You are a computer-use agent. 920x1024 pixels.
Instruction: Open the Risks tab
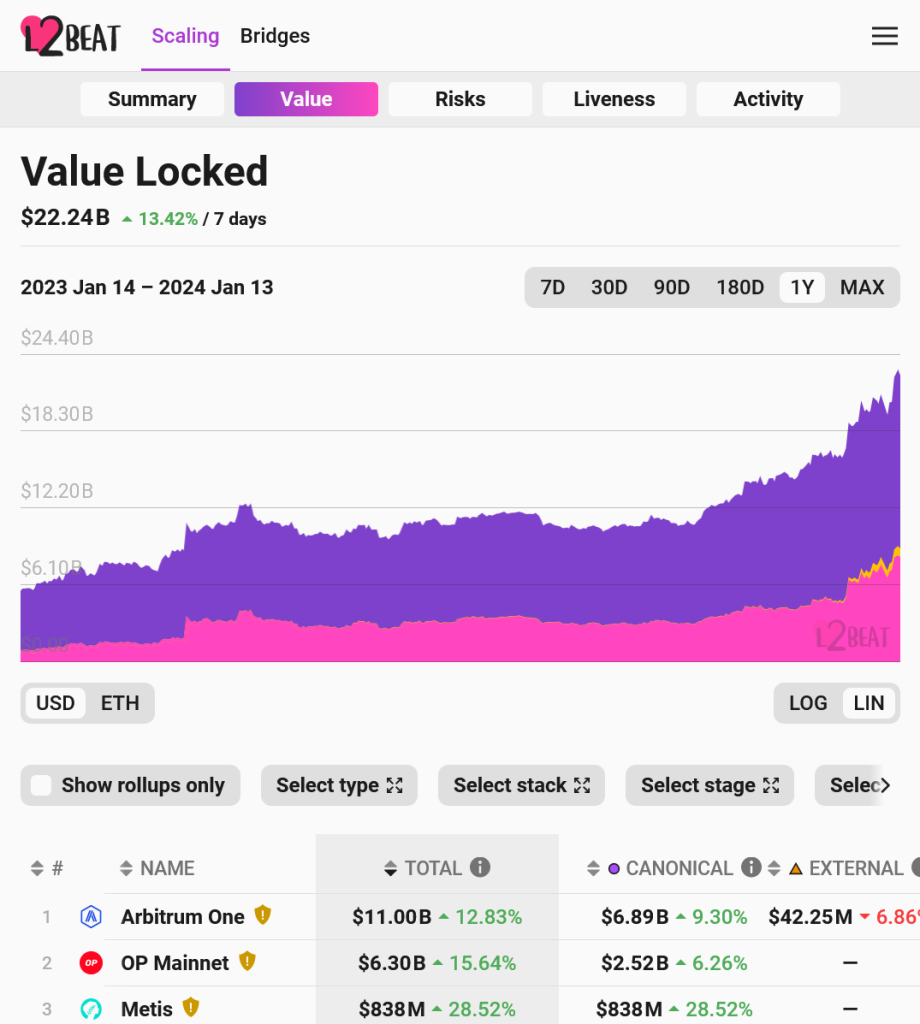coord(460,99)
